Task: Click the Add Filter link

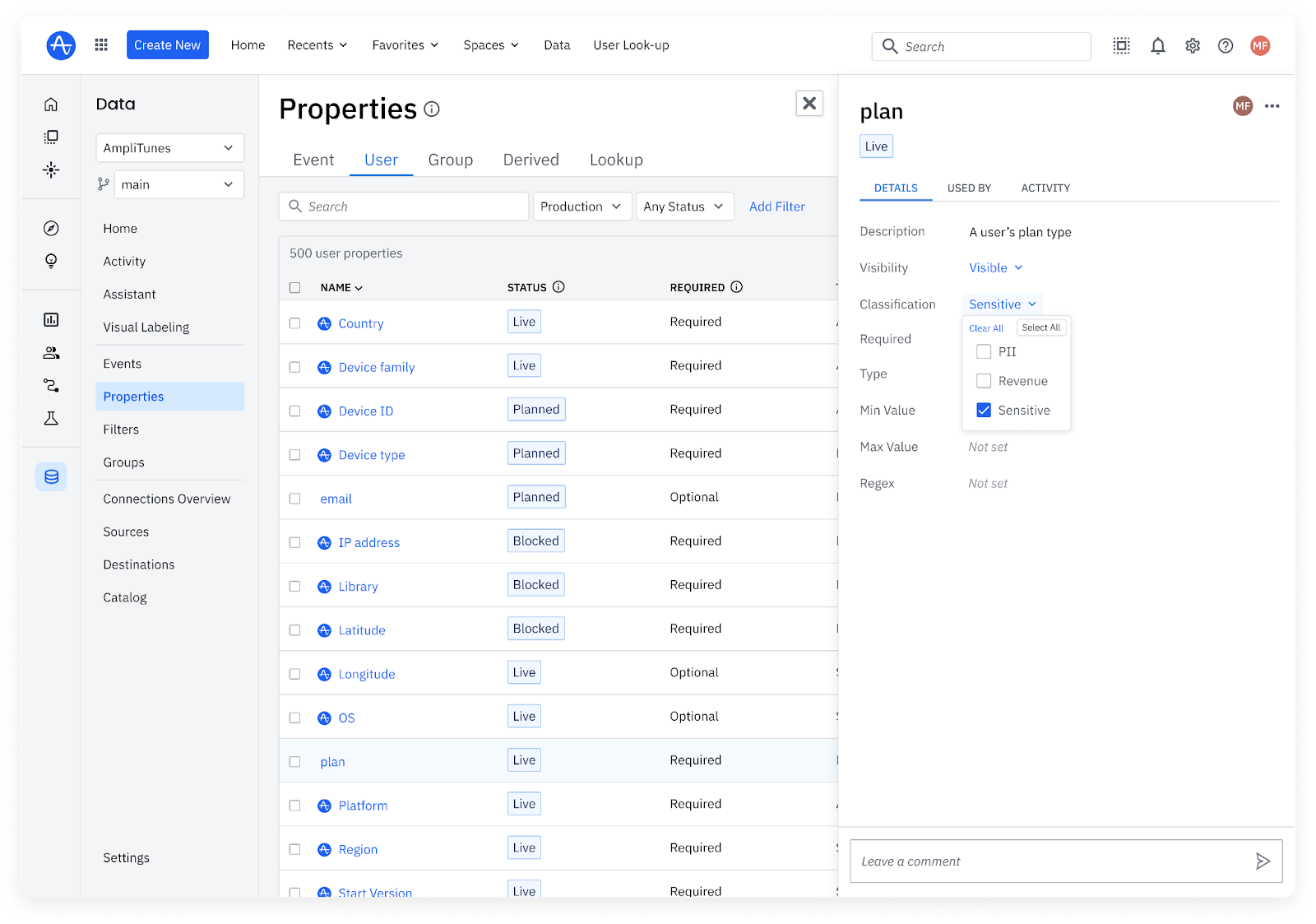Action: tap(777, 207)
